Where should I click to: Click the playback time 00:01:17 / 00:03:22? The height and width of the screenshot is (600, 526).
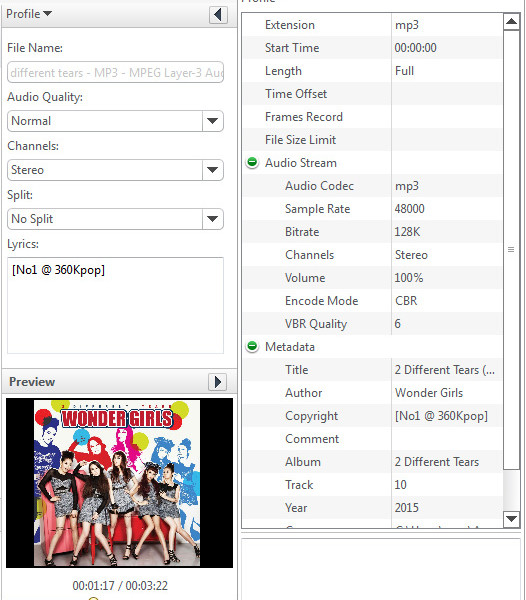pyautogui.click(x=120, y=585)
